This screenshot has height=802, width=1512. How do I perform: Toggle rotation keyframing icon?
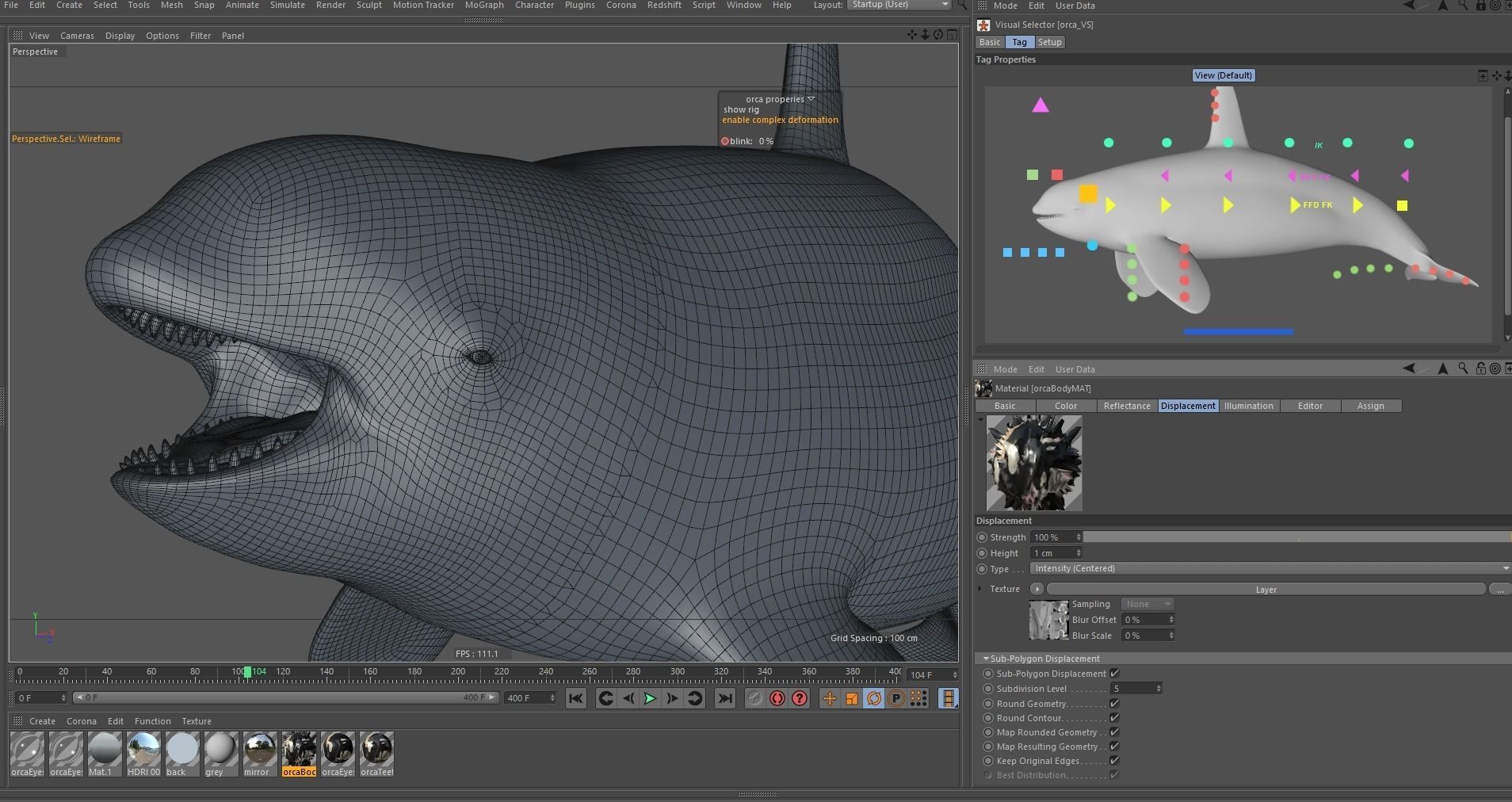(873, 698)
